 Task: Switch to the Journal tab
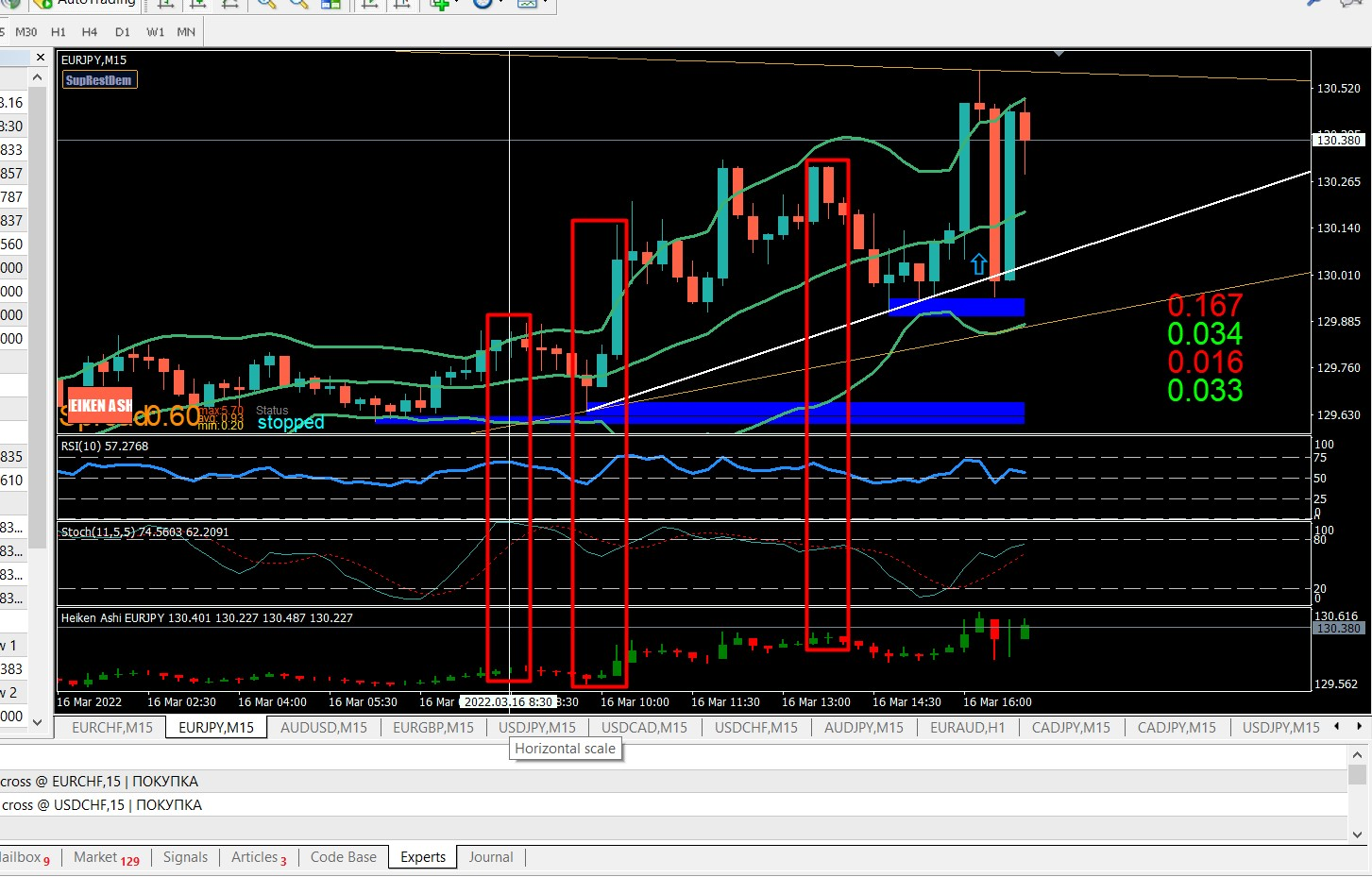[x=490, y=856]
